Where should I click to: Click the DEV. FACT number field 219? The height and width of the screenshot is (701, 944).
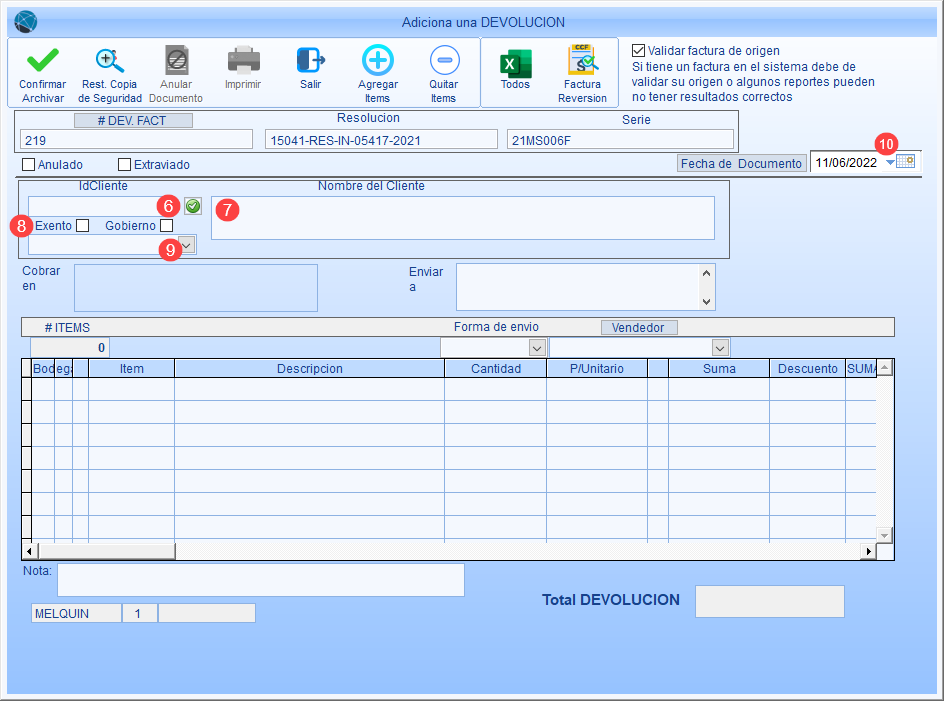[136, 140]
